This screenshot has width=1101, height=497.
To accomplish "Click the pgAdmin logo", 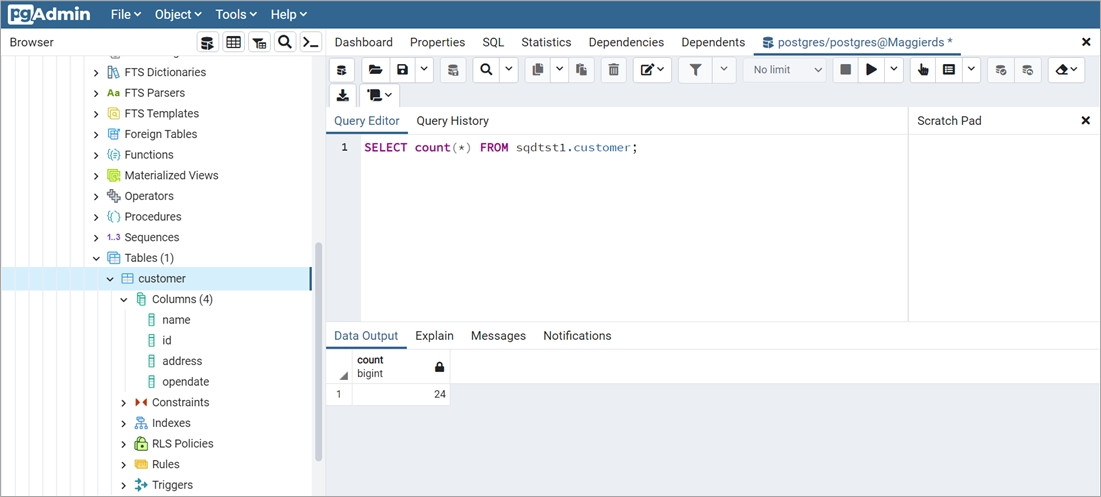I will 49,14.
